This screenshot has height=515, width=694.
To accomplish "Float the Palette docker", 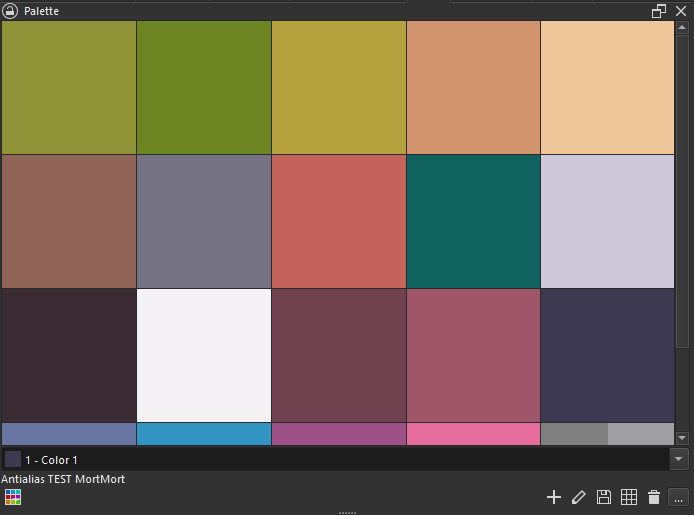I will (x=659, y=11).
